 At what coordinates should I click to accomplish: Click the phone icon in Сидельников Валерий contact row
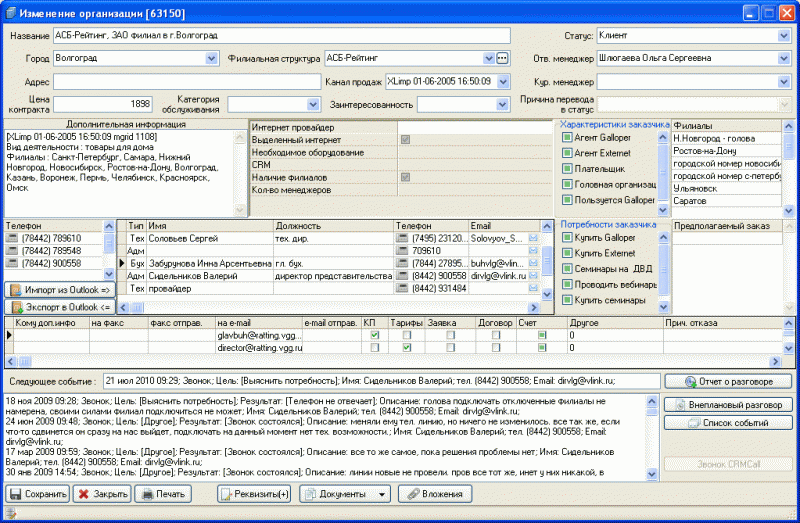[x=402, y=276]
